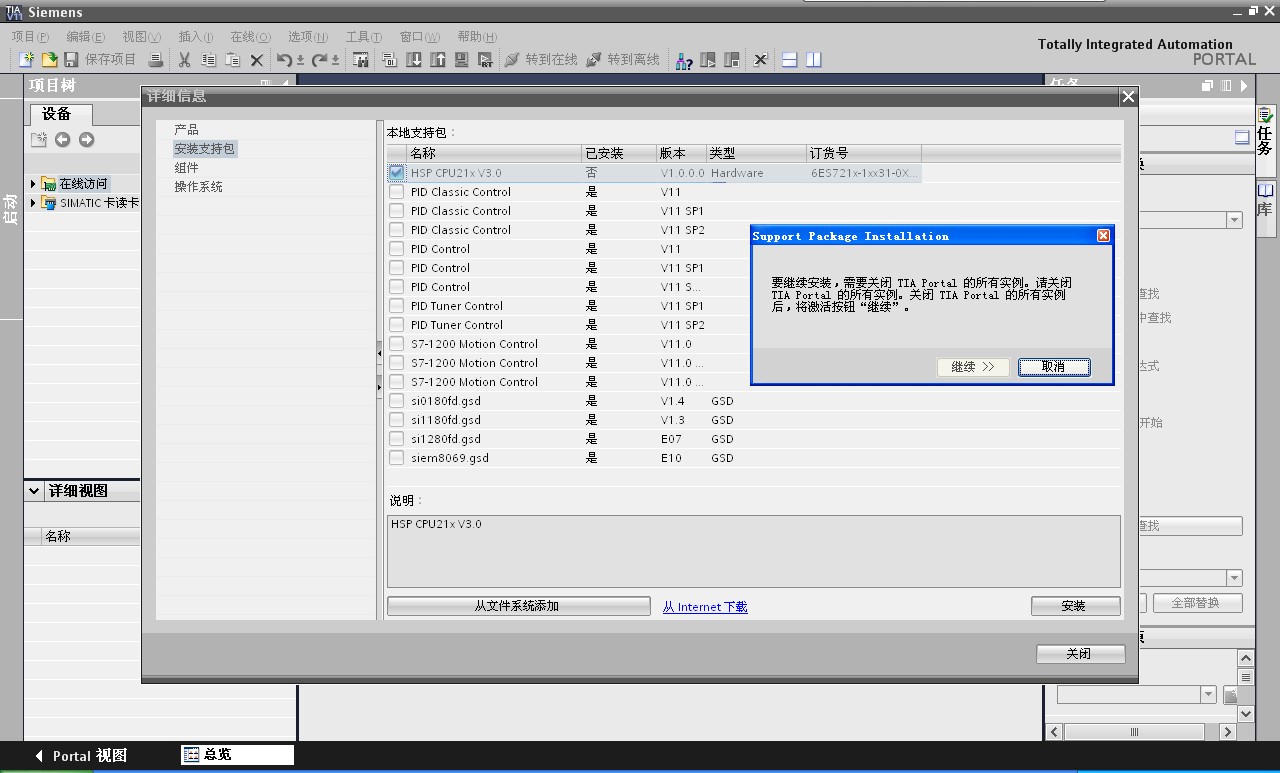Viewport: 1280px width, 773px height.
Task: Click the Start runtime RT icon
Action: click(485, 60)
